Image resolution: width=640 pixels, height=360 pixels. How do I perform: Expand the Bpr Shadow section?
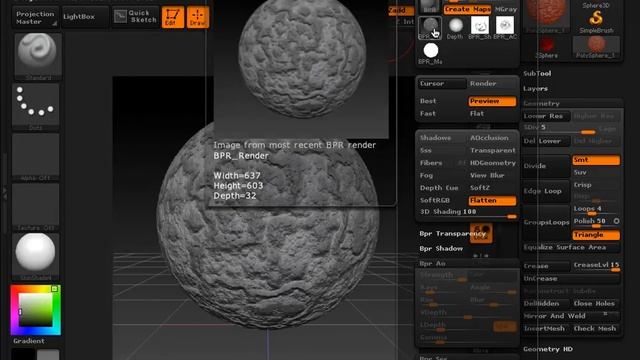tap(441, 248)
